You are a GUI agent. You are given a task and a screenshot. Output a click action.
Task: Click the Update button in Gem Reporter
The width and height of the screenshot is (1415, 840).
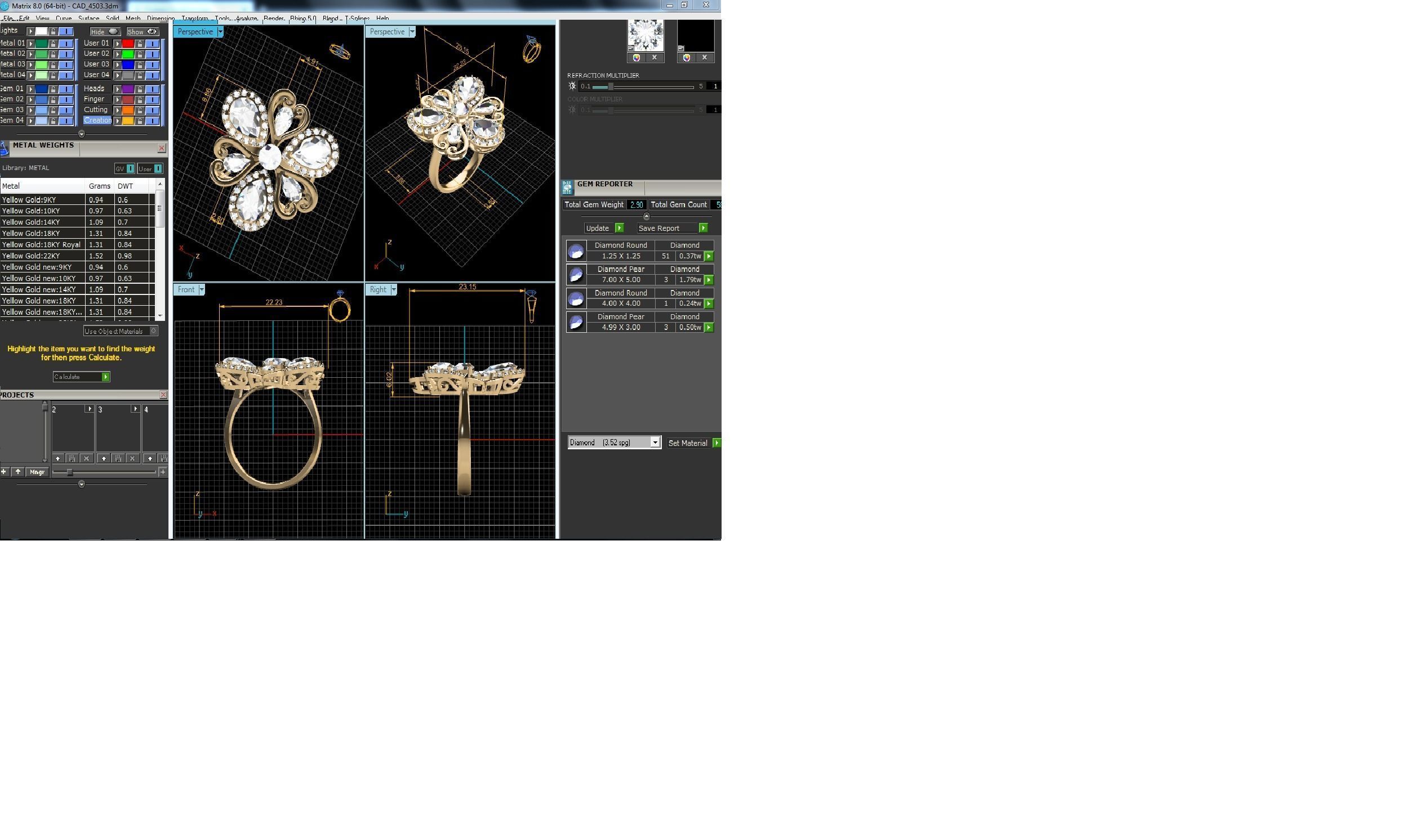(604, 228)
